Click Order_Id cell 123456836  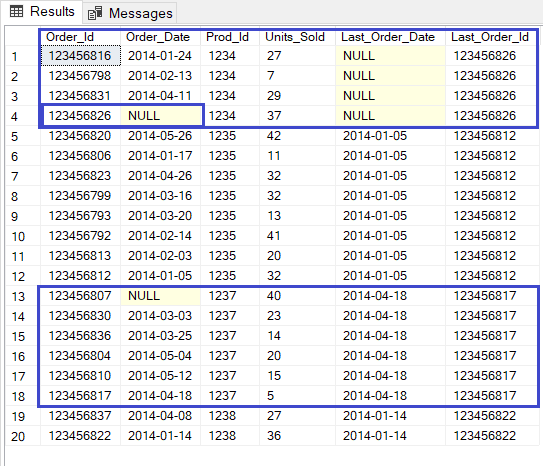tap(80, 336)
